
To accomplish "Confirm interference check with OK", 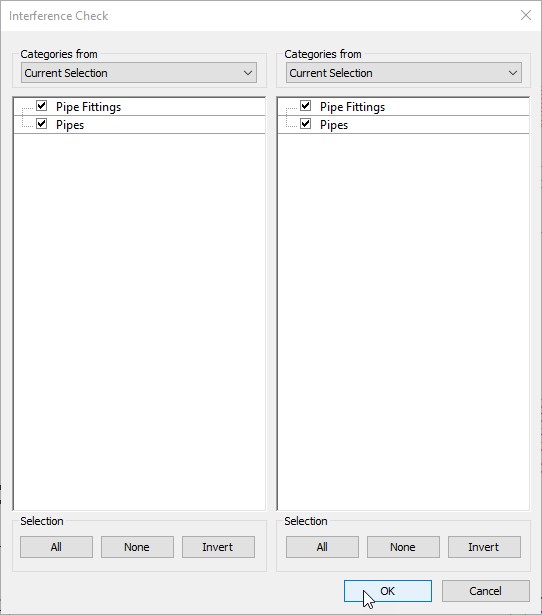I will pyautogui.click(x=388, y=591).
